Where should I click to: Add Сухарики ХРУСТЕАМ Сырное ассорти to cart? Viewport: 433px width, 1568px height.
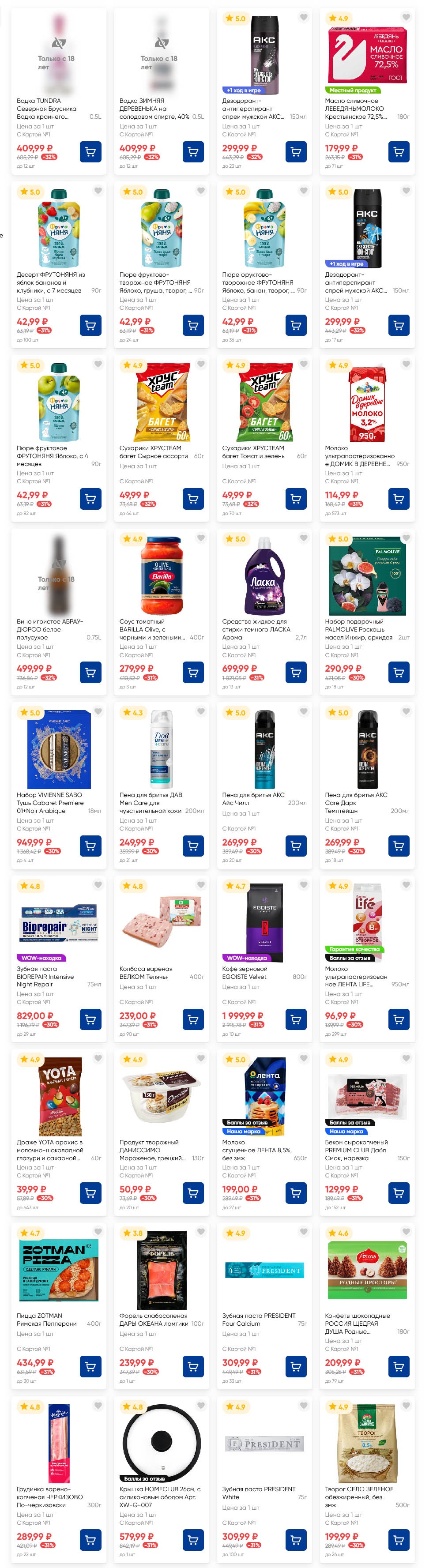193,499
